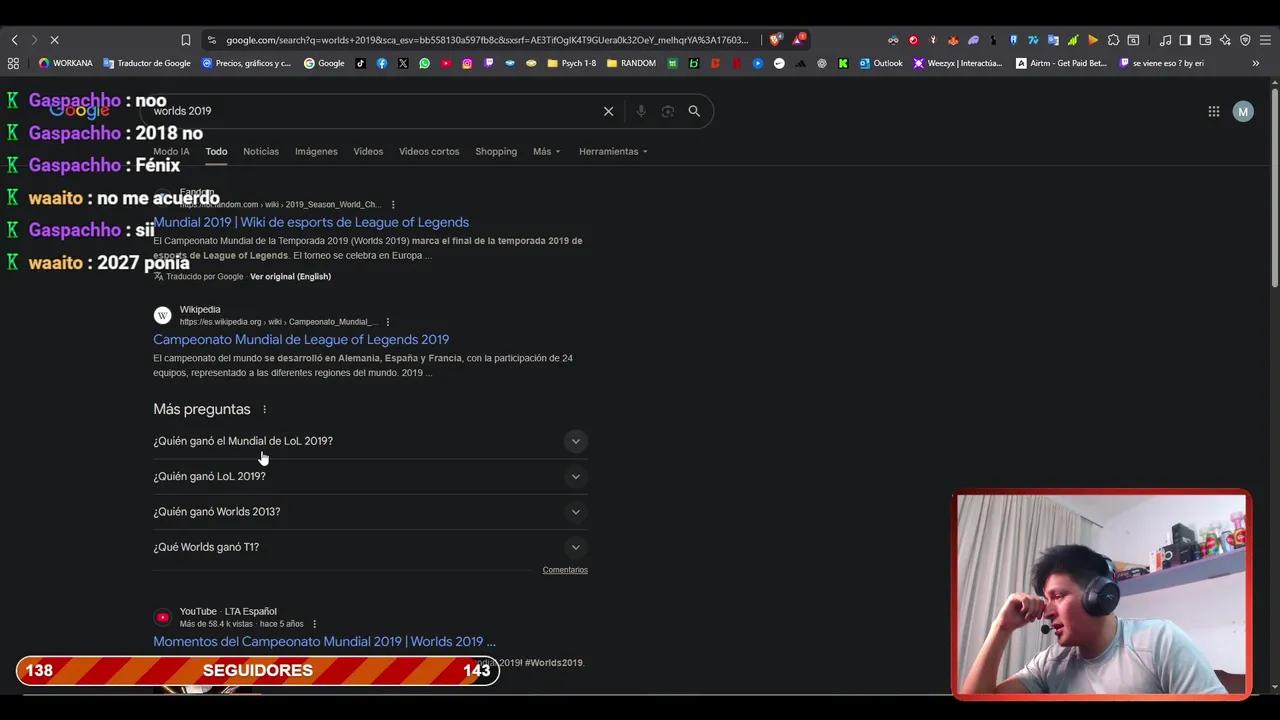Open the Adidas bookmark icon
Viewport: 1280px width, 720px height.
coord(800,63)
